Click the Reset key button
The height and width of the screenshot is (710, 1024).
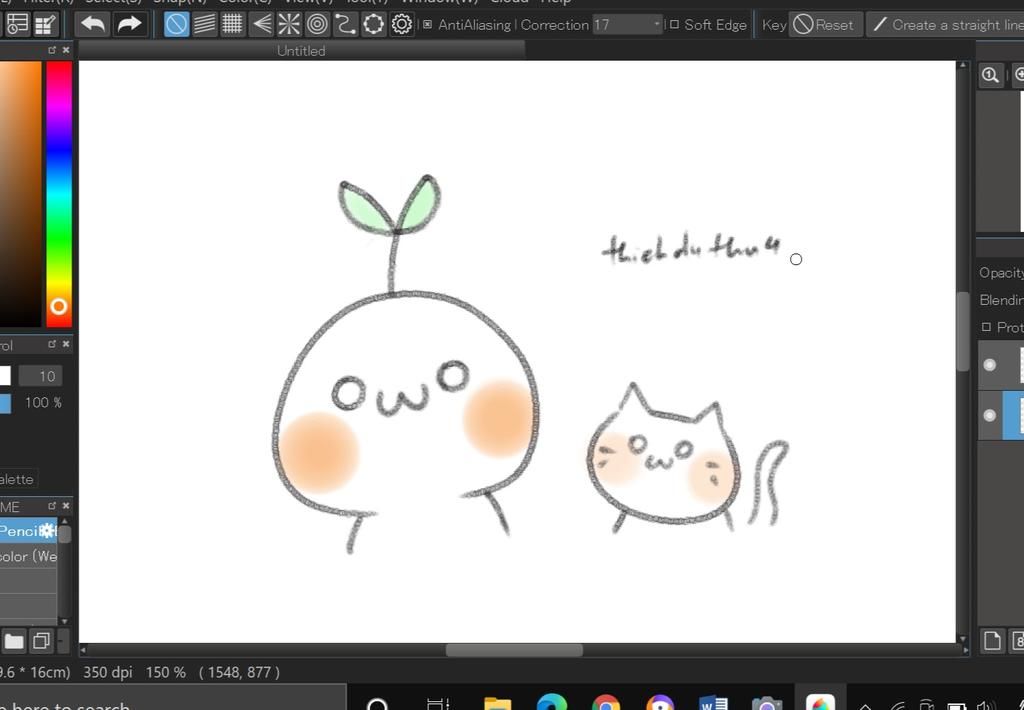pos(824,25)
